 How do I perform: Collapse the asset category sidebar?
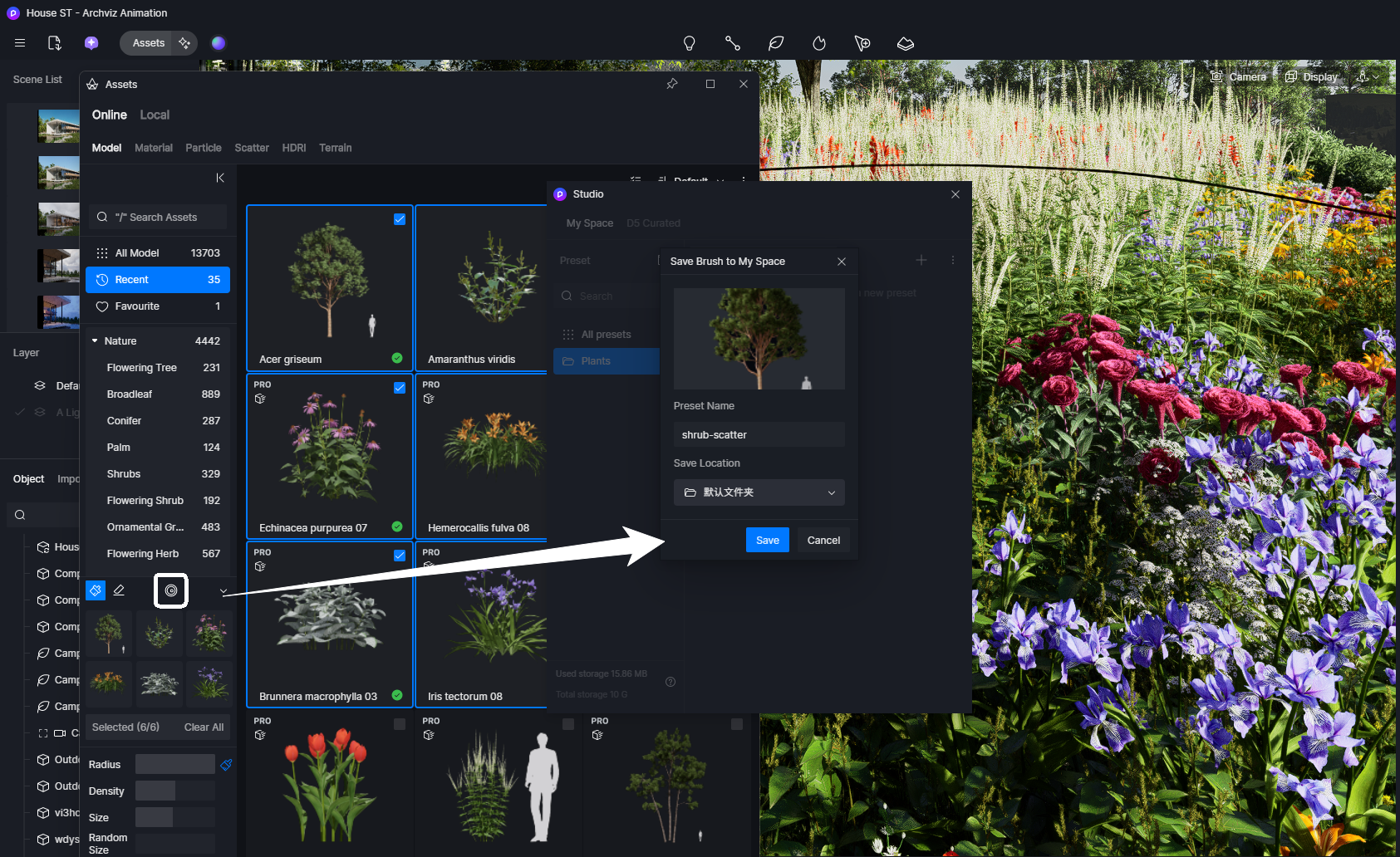[x=220, y=178]
